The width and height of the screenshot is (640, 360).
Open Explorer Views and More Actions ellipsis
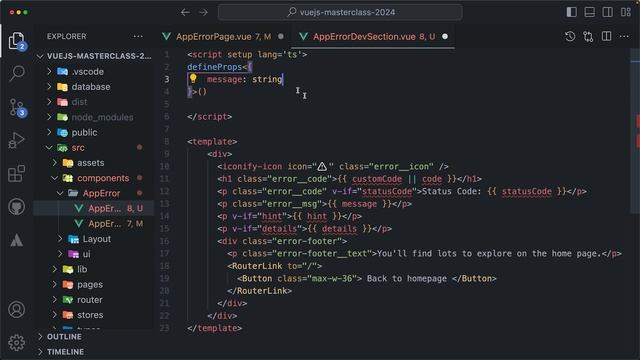click(138, 36)
